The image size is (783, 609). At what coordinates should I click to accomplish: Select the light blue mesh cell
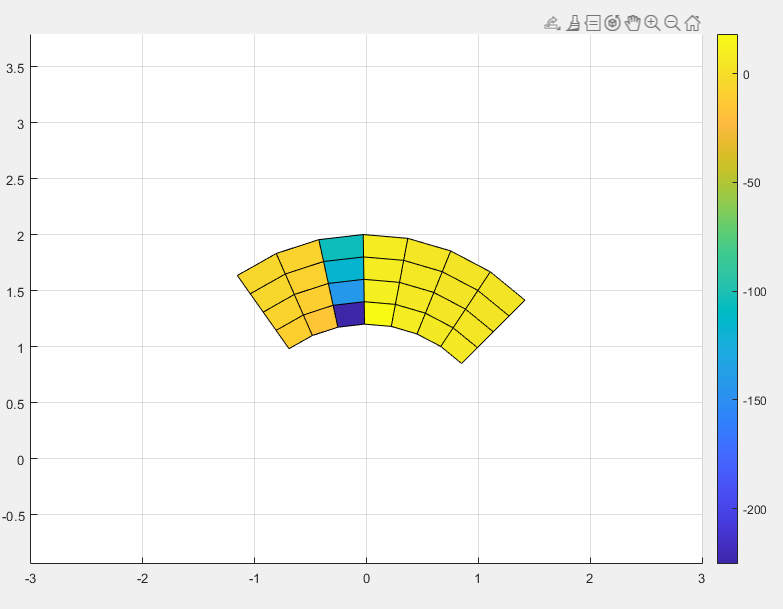[x=346, y=292]
